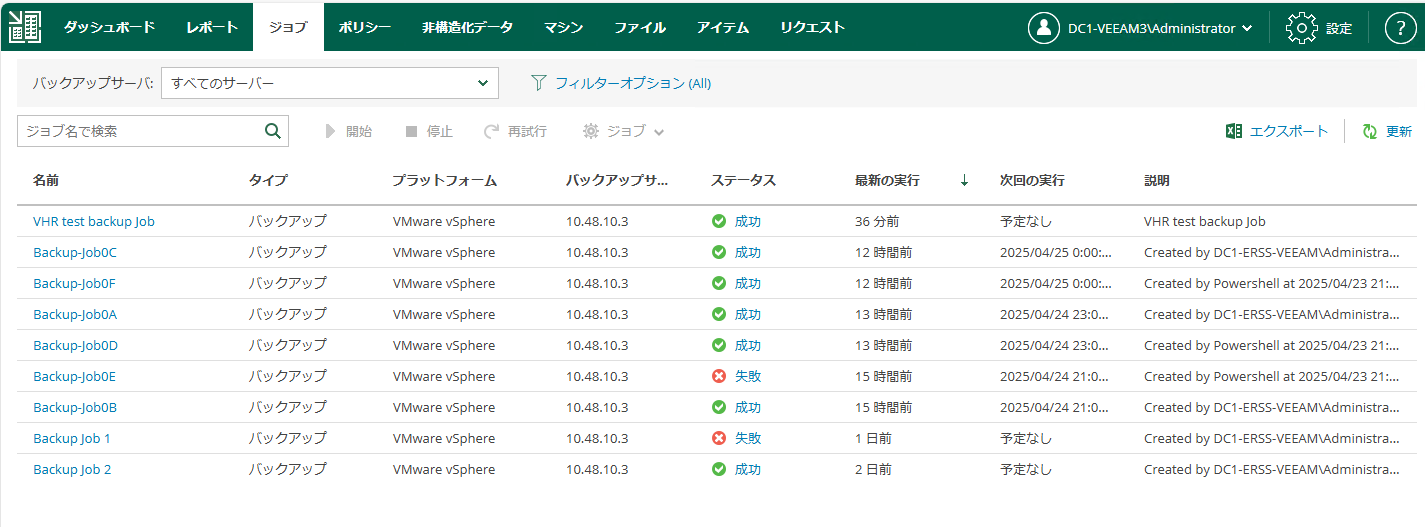Click the sort arrow beside 最新の実行
The width and height of the screenshot is (1425, 527).
click(964, 181)
